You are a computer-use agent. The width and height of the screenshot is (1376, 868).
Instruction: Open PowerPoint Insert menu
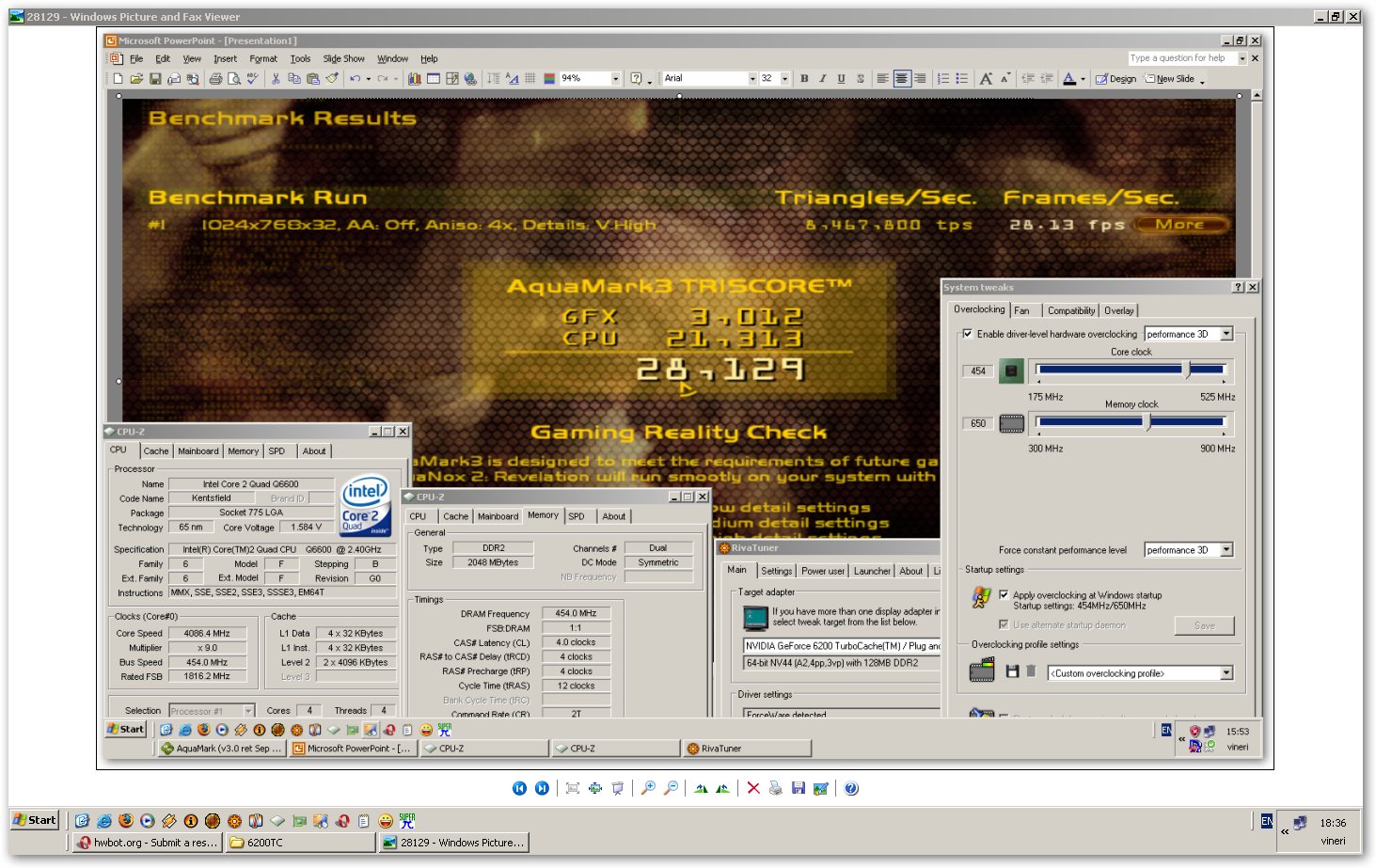[x=225, y=58]
